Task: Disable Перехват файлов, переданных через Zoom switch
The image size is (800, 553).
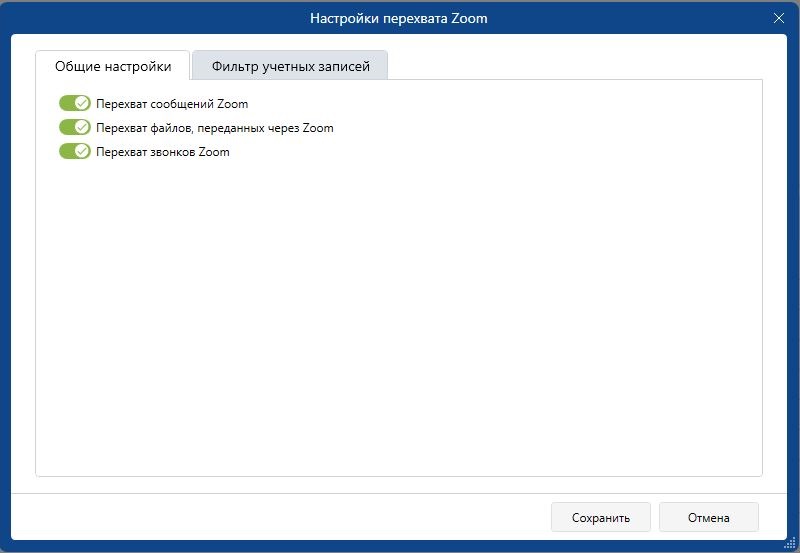Action: [x=74, y=128]
